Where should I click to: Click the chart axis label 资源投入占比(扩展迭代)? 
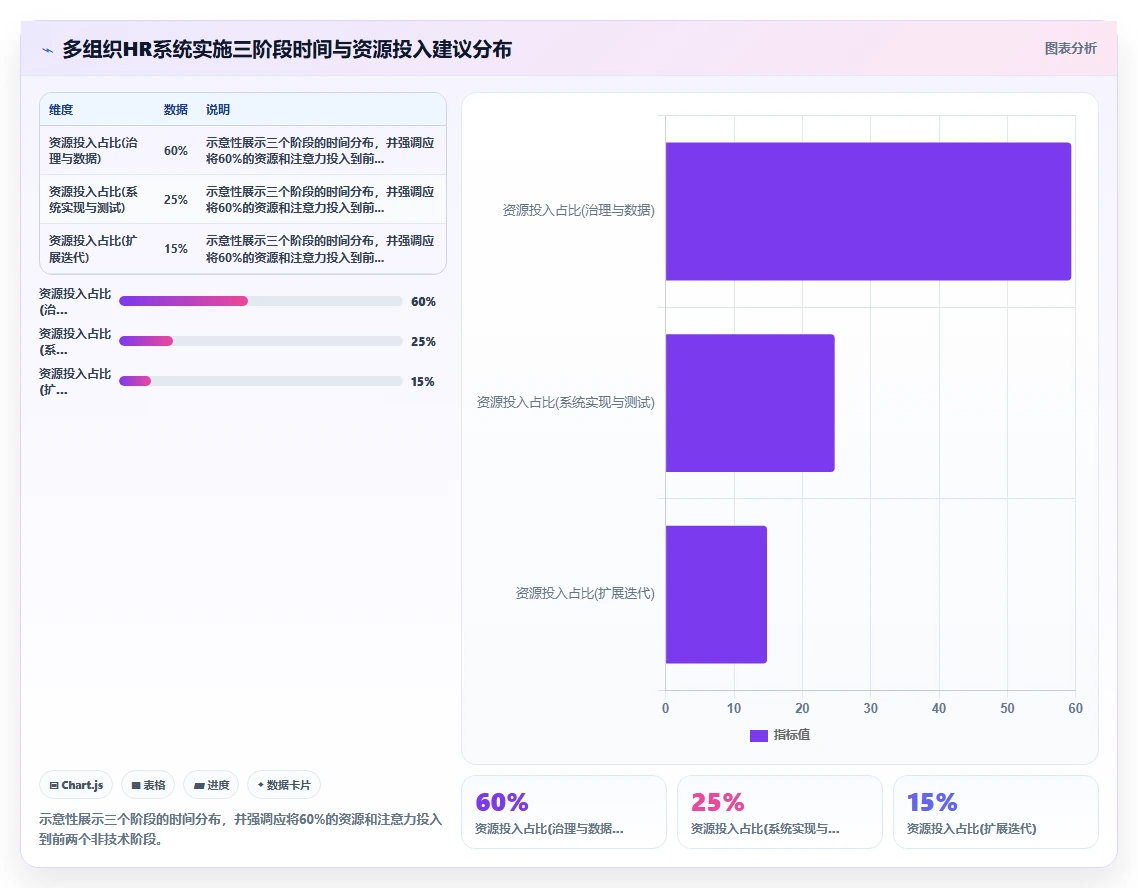click(x=585, y=593)
